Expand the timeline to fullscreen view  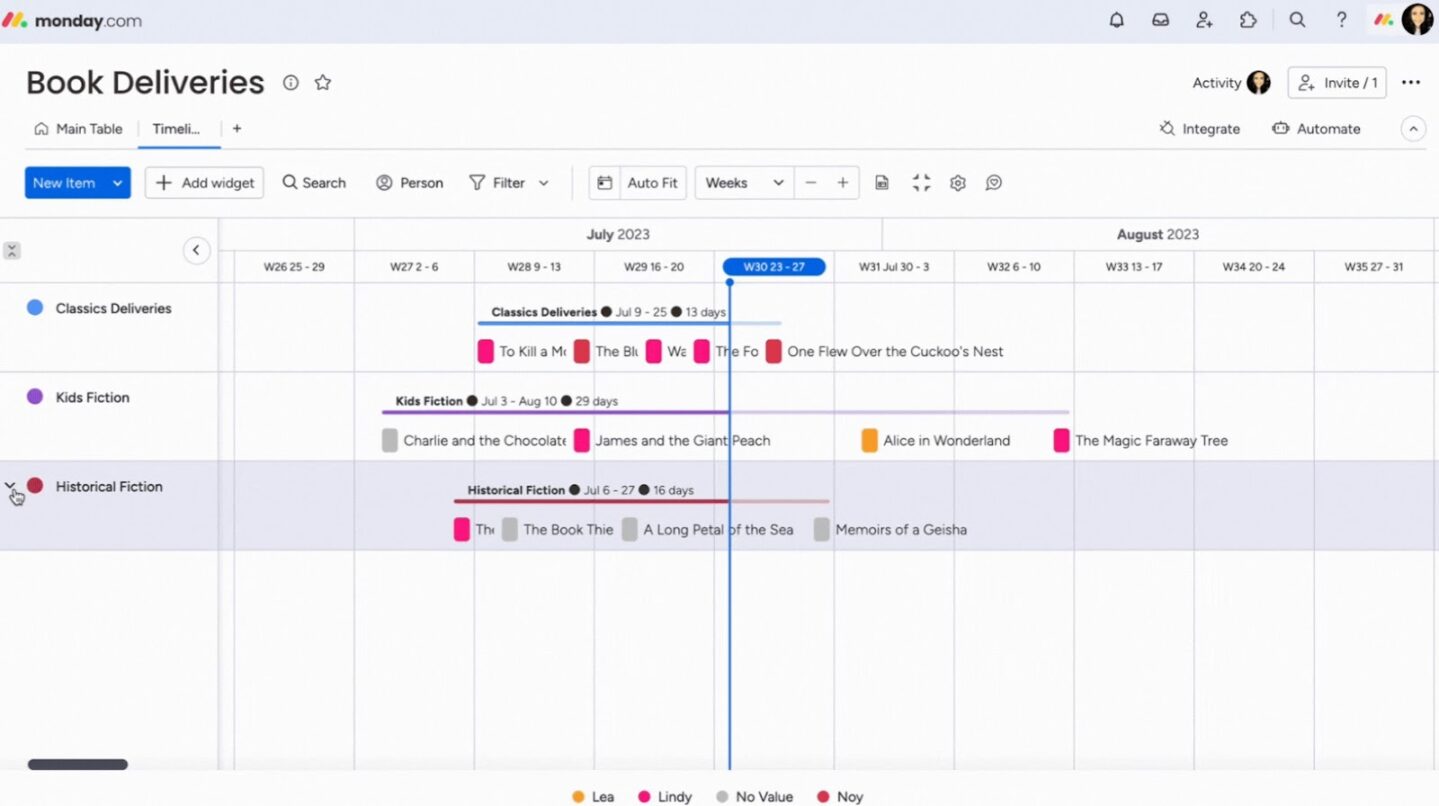[x=921, y=182]
